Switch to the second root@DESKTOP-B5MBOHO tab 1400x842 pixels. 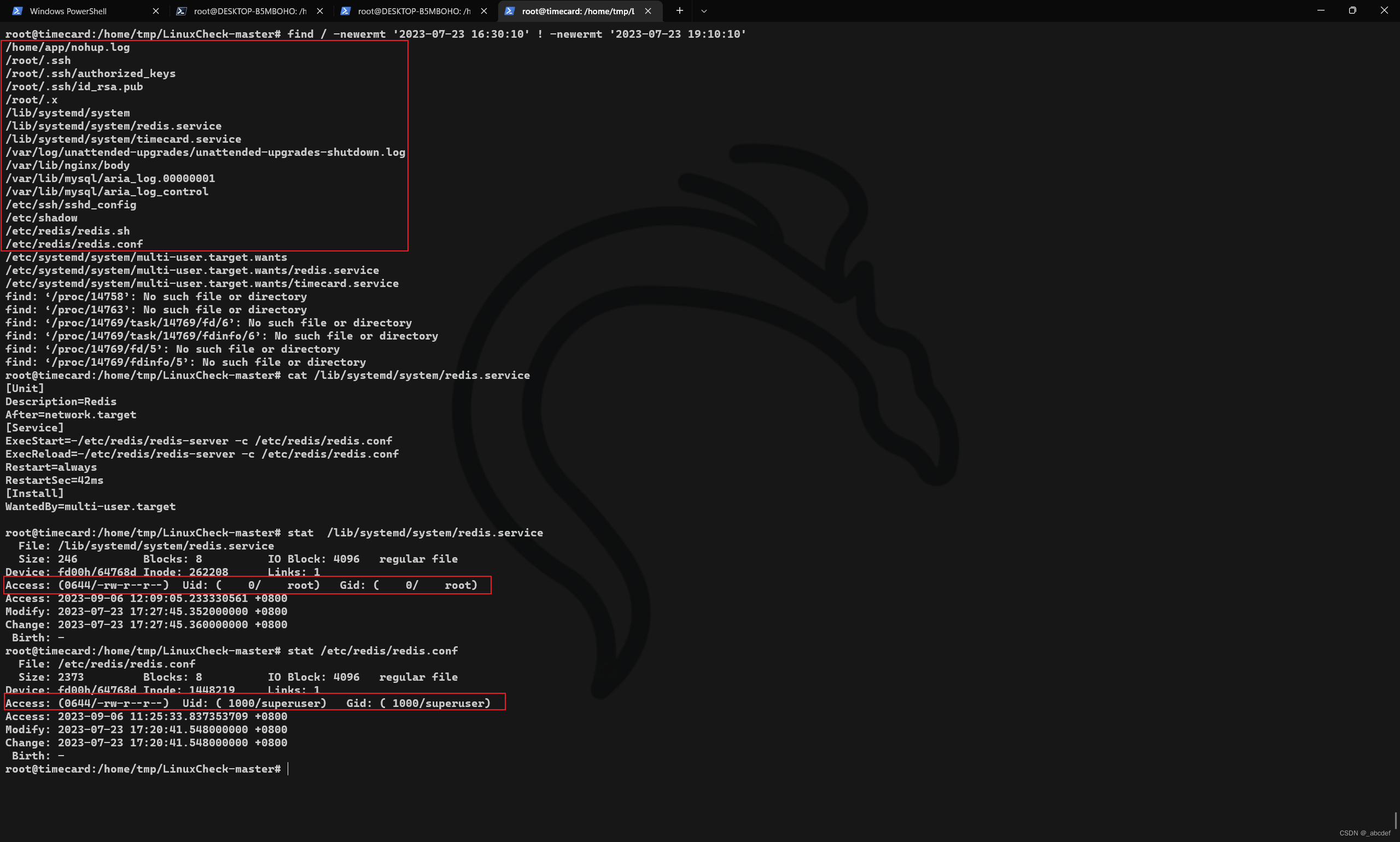413,11
